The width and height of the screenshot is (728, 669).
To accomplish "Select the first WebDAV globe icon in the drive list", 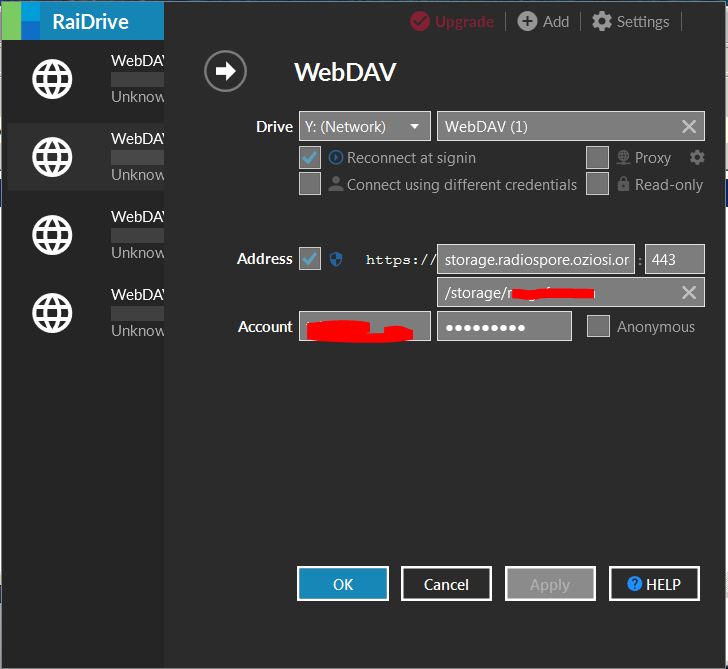I will tap(52, 79).
